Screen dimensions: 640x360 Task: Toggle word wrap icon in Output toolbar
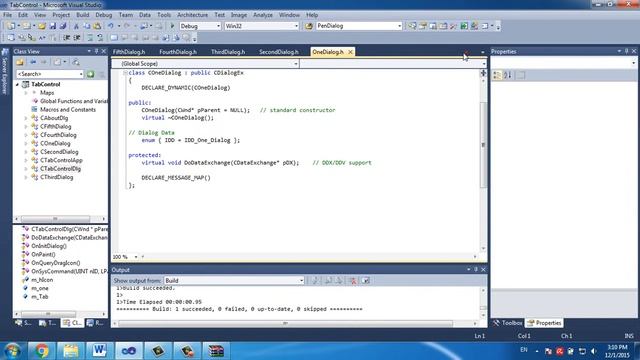(365, 280)
